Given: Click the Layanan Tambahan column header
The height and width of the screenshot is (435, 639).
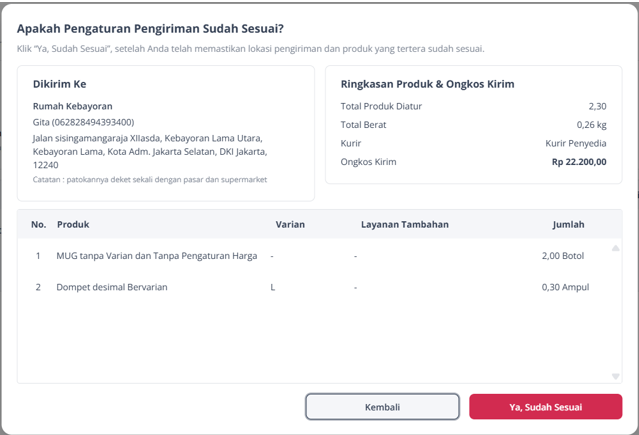Looking at the screenshot, I should 405,224.
